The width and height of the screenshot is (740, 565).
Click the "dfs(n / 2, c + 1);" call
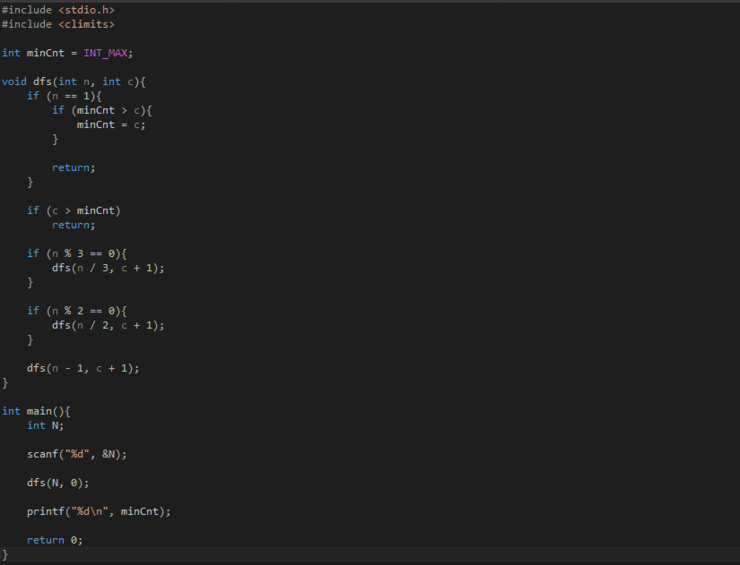point(108,325)
